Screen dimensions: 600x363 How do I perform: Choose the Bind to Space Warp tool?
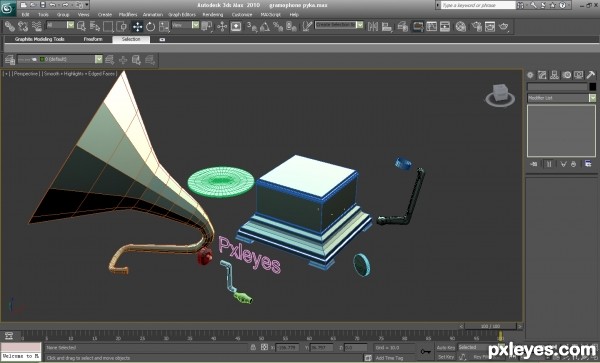(x=37, y=26)
